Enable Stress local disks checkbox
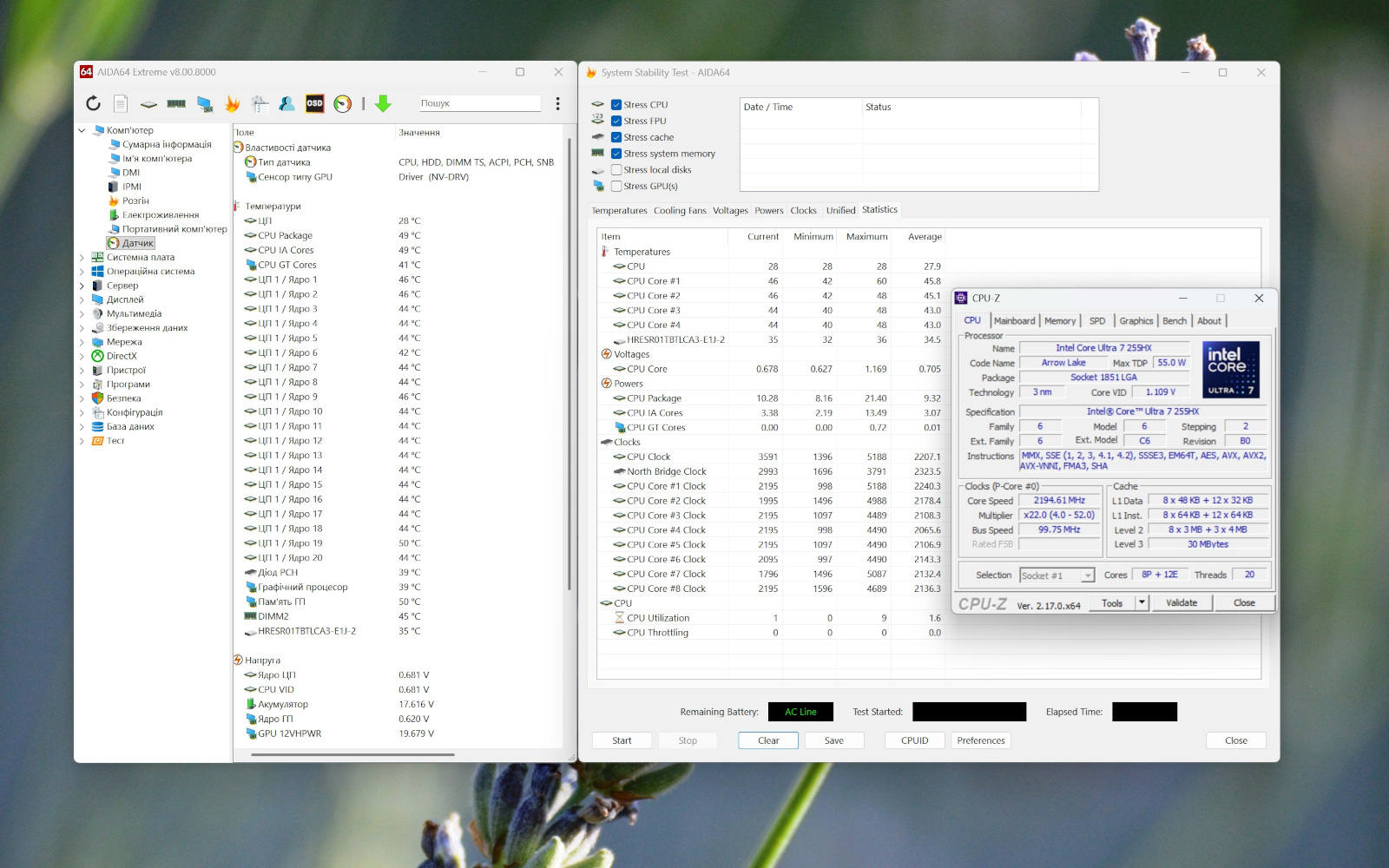 (616, 170)
